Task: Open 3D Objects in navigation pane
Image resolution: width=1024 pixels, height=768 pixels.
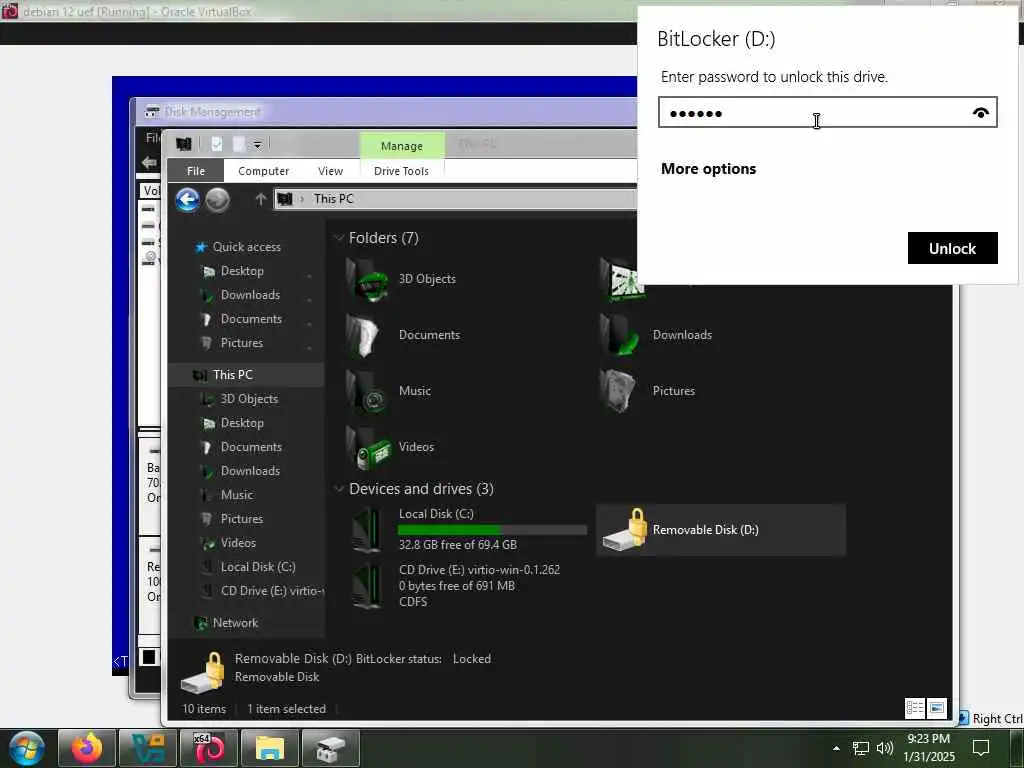Action: click(249, 398)
